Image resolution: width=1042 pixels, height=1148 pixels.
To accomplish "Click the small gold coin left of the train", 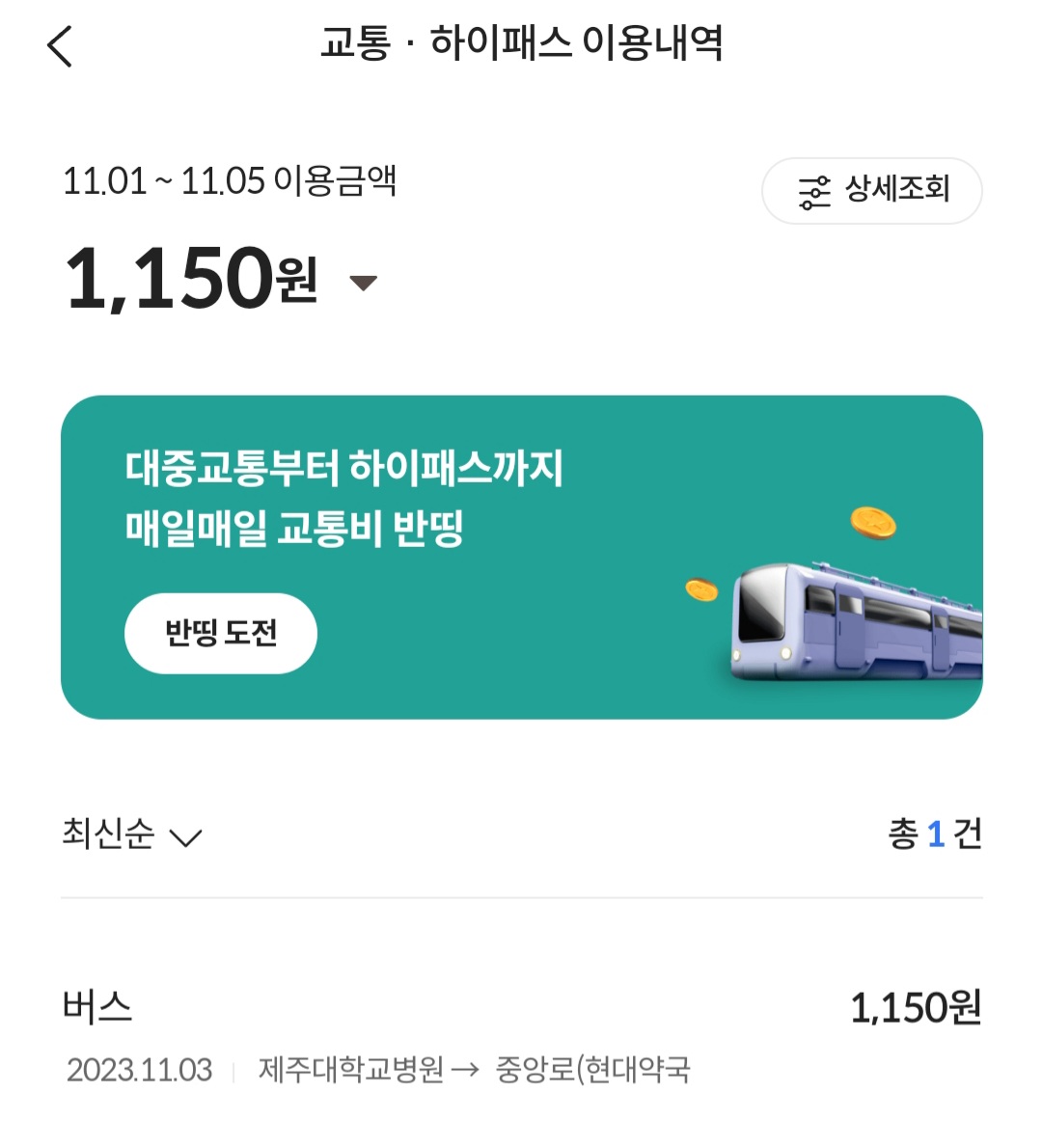I will tap(701, 589).
